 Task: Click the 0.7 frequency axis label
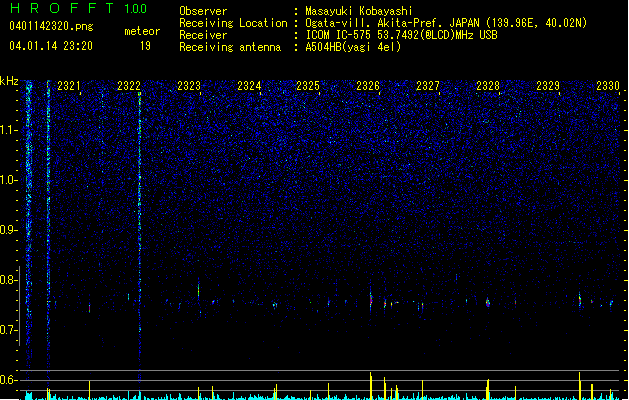pyautogui.click(x=9, y=330)
